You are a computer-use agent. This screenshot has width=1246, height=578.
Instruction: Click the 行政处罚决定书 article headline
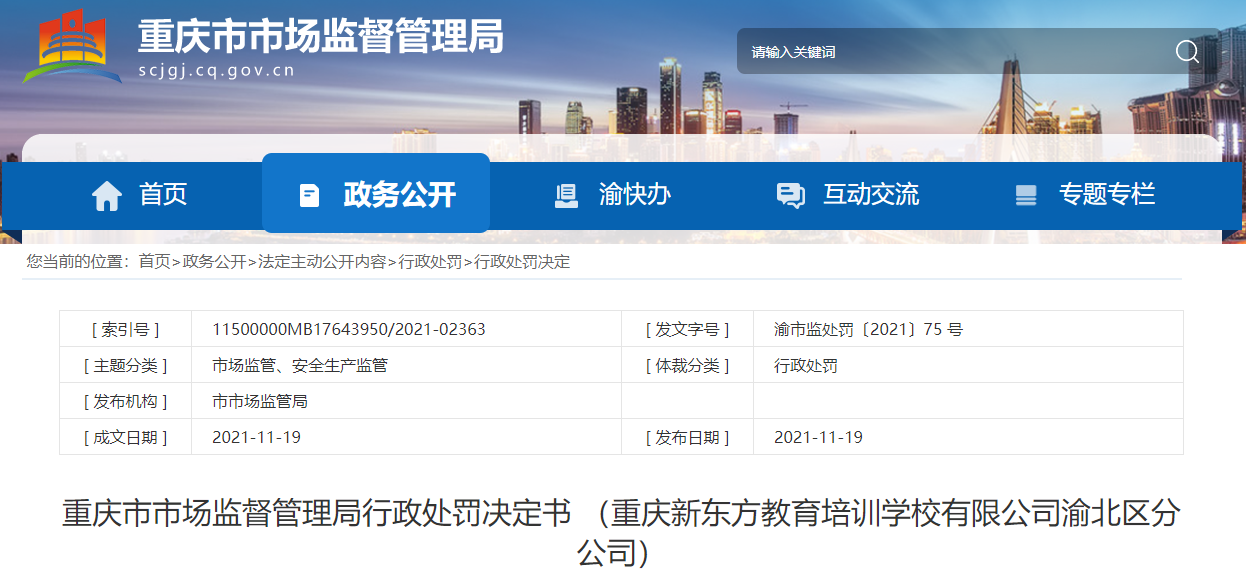[x=621, y=533]
